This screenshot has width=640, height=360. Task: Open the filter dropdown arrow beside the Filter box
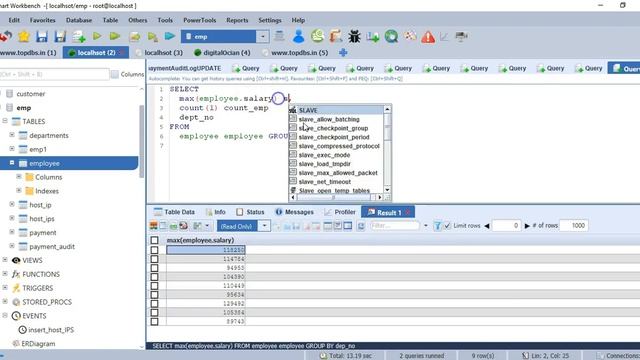[426, 226]
